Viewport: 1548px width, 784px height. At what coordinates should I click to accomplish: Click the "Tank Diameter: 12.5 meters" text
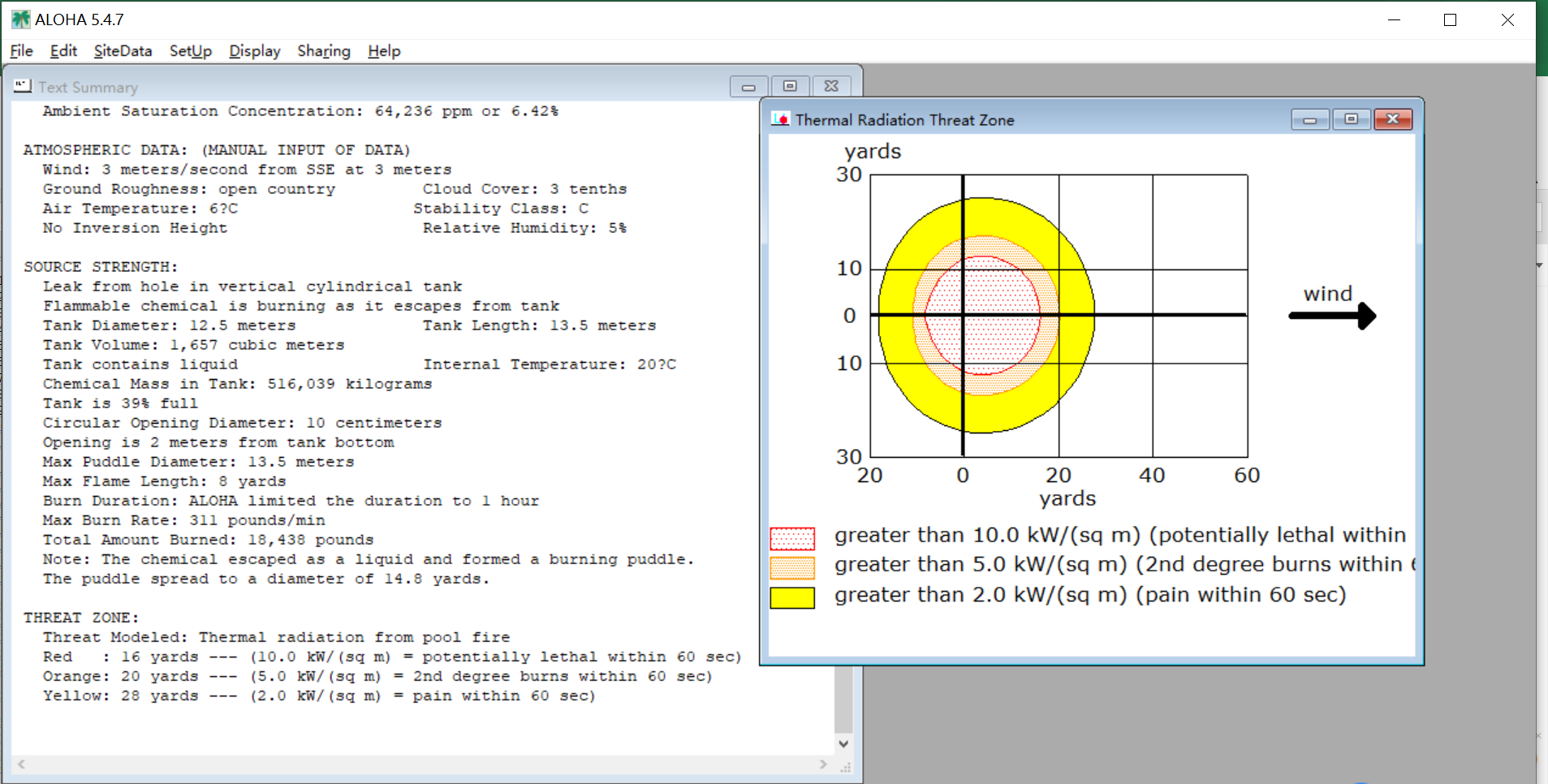tap(170, 325)
